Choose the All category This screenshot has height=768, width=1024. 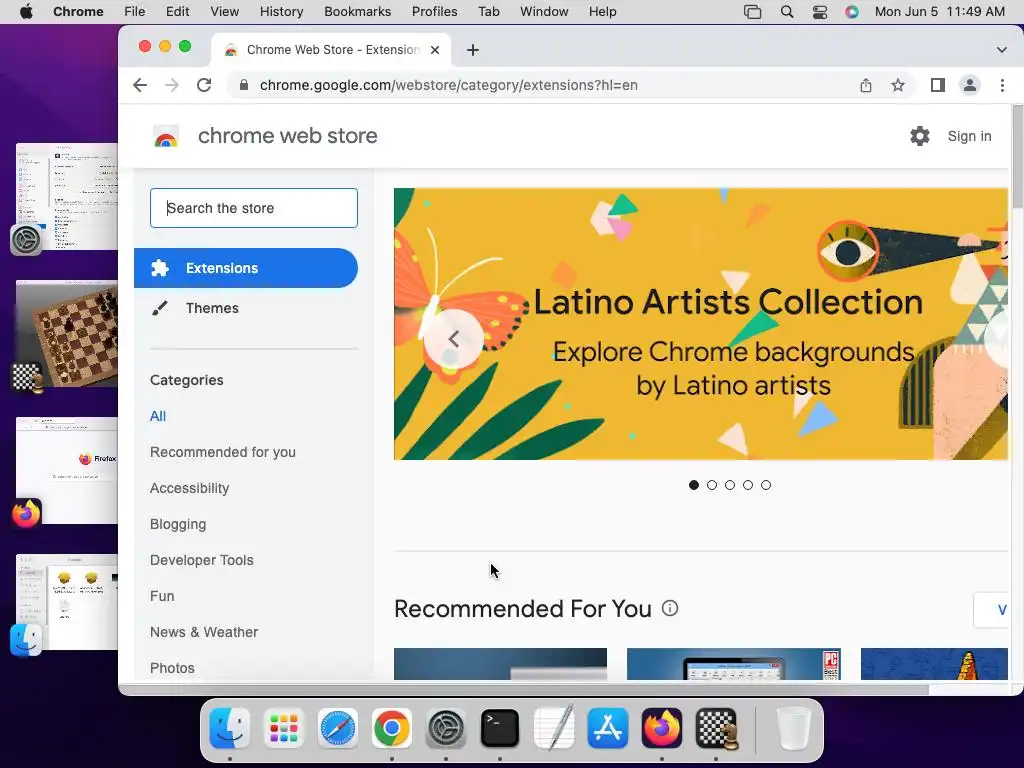pyautogui.click(x=158, y=416)
